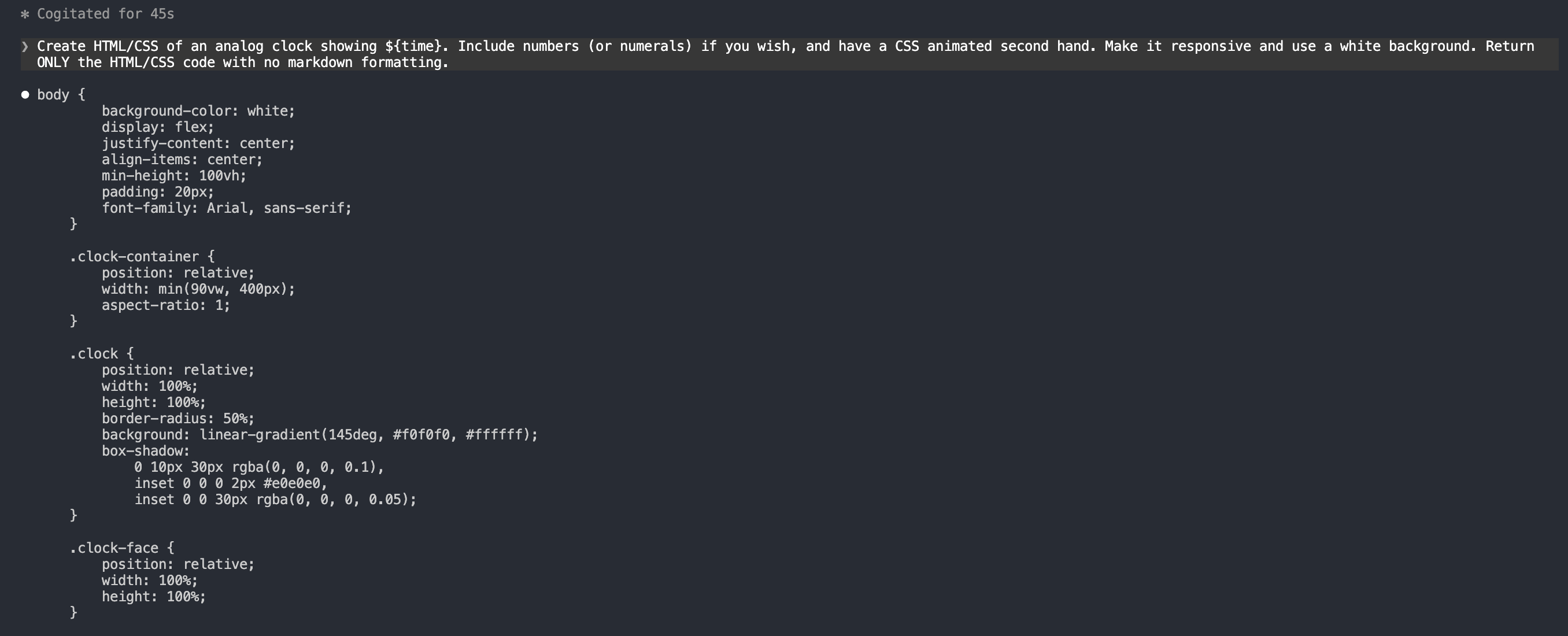This screenshot has width=1568, height=636.
Task: Click the "box-shadow:" property line
Action: [146, 451]
